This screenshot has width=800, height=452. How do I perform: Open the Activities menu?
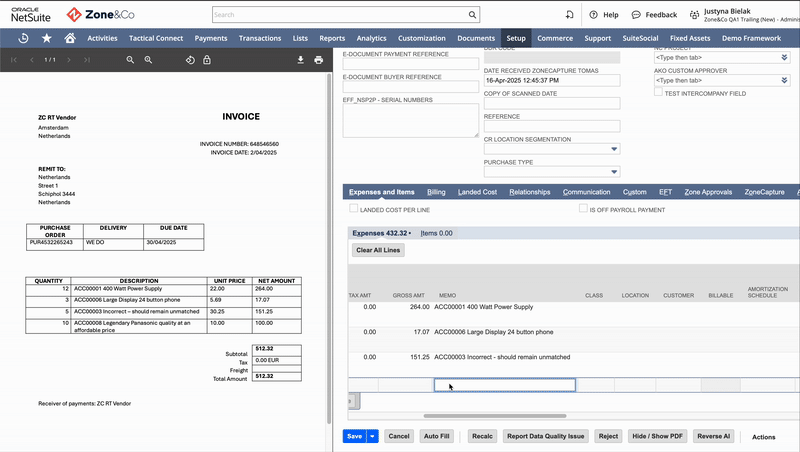(102, 38)
